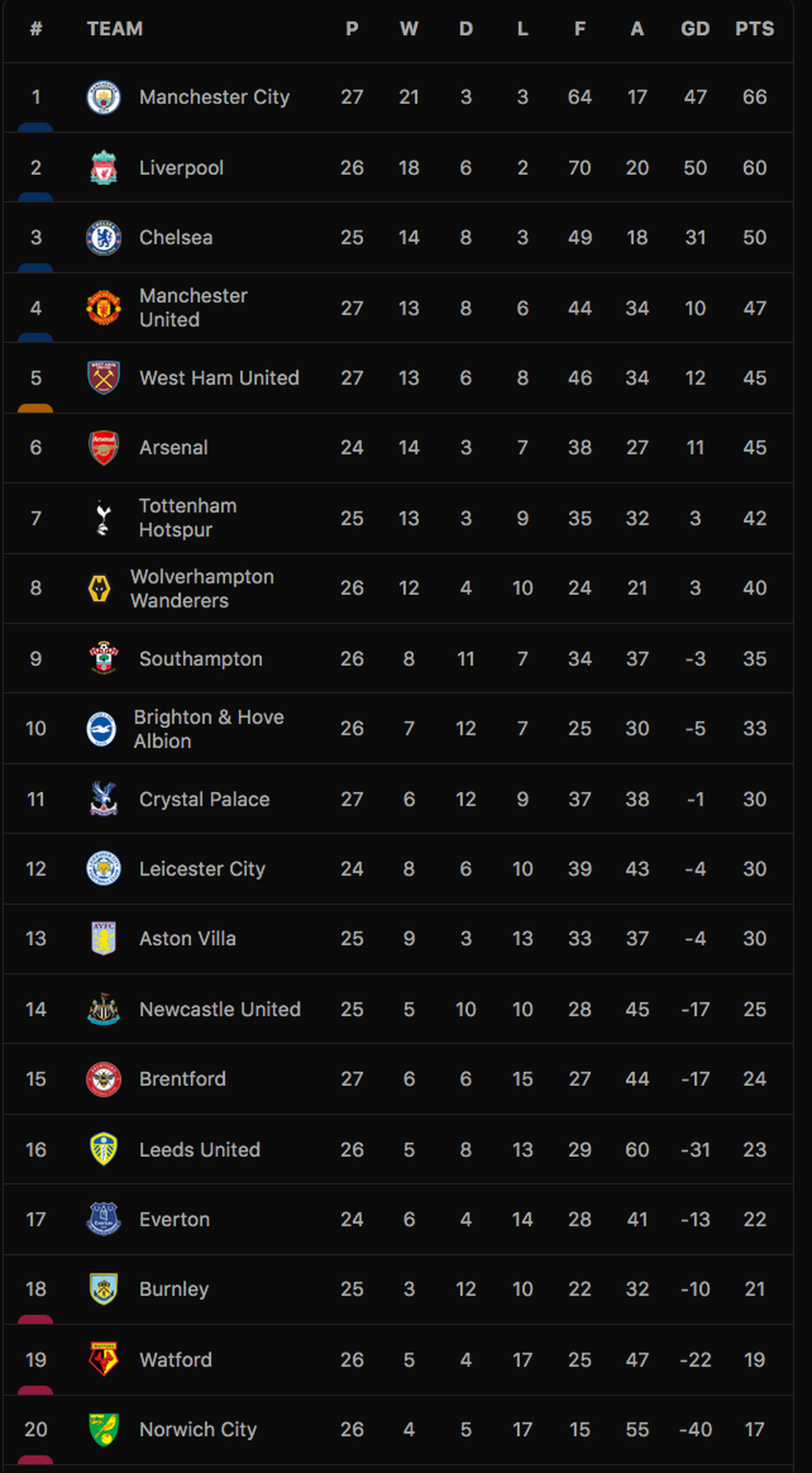
Task: Open the Leicester City team link
Action: tap(202, 869)
